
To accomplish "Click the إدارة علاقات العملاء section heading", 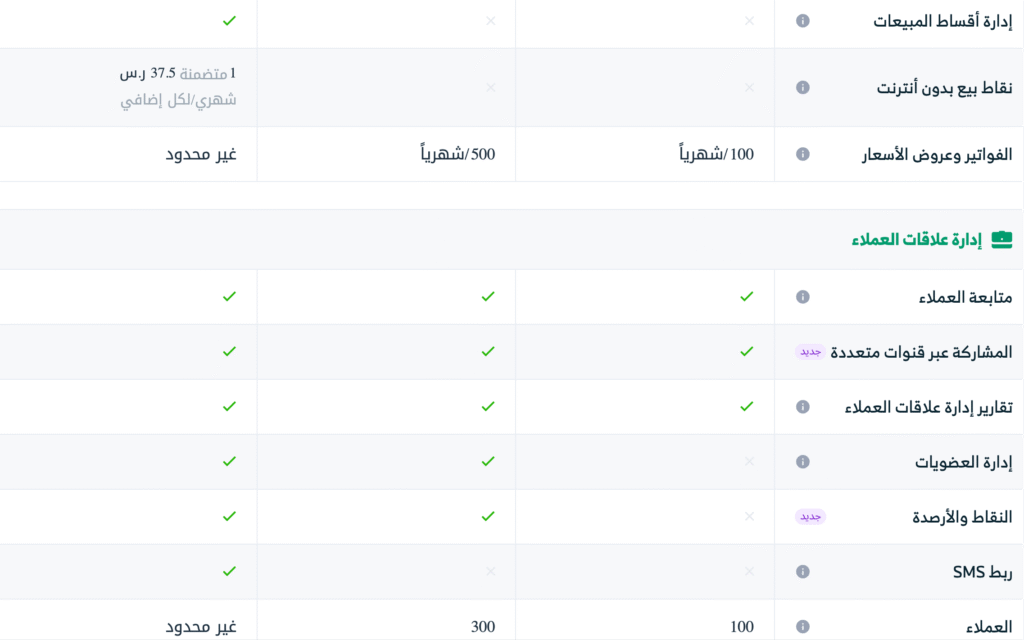I will 917,240.
